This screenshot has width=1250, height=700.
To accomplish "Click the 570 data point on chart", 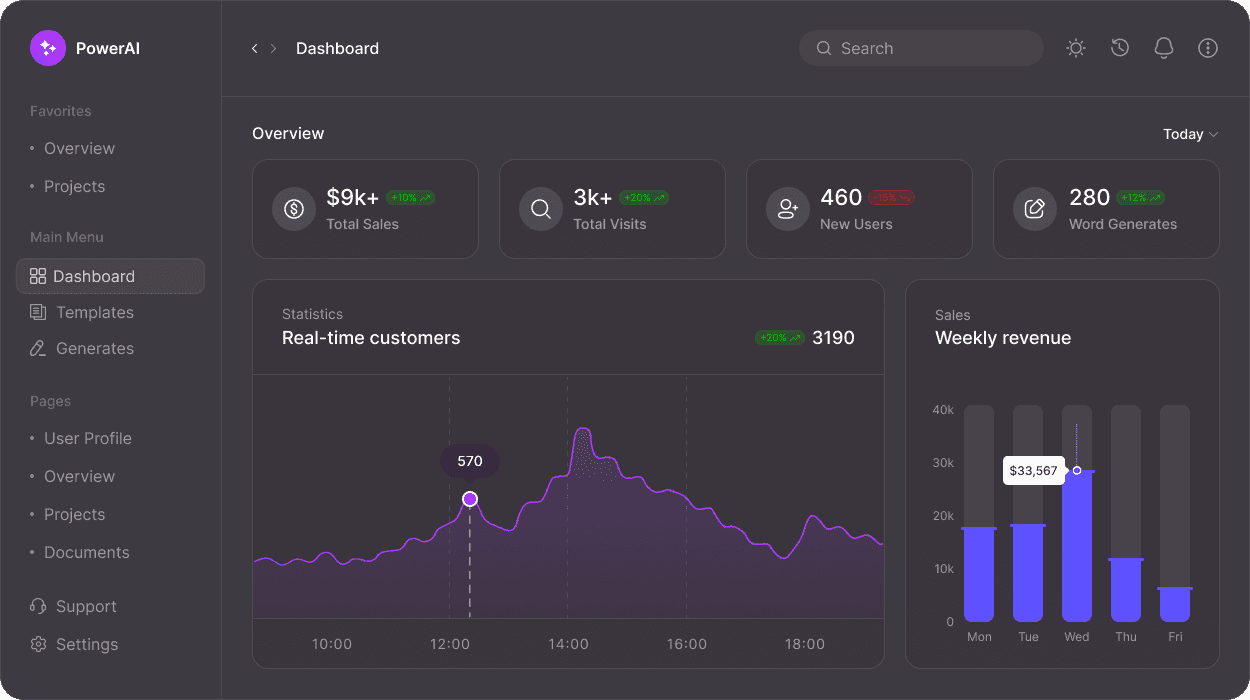I will point(470,499).
